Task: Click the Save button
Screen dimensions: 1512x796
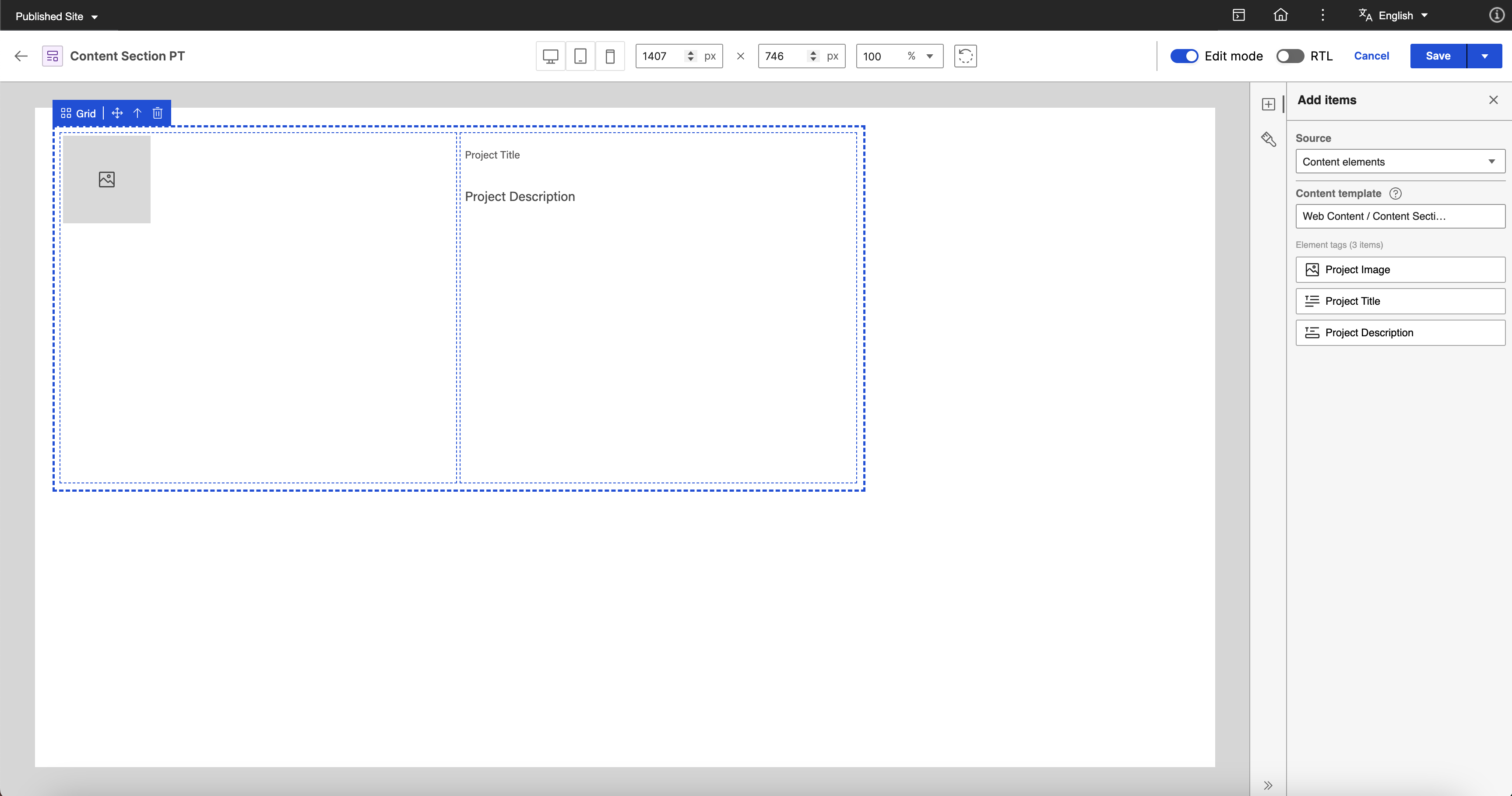Action: [1438, 56]
